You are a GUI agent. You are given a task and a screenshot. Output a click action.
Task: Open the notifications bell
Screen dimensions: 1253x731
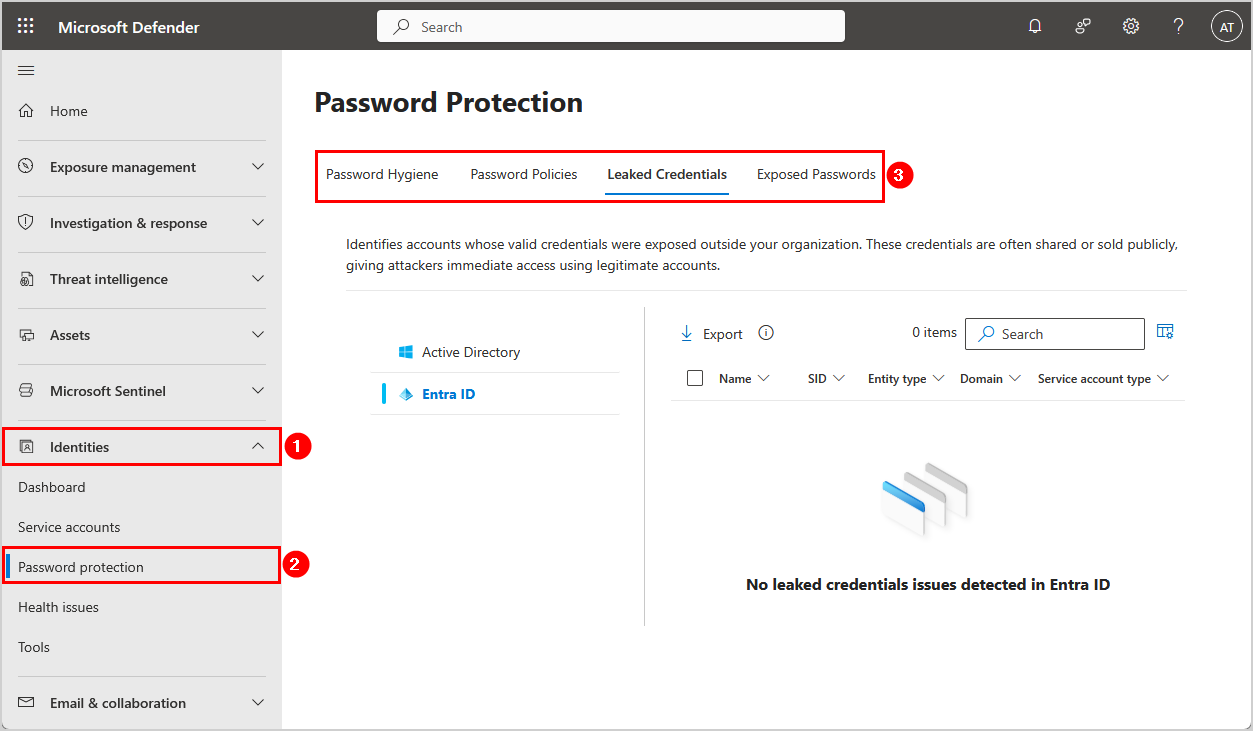point(1035,26)
